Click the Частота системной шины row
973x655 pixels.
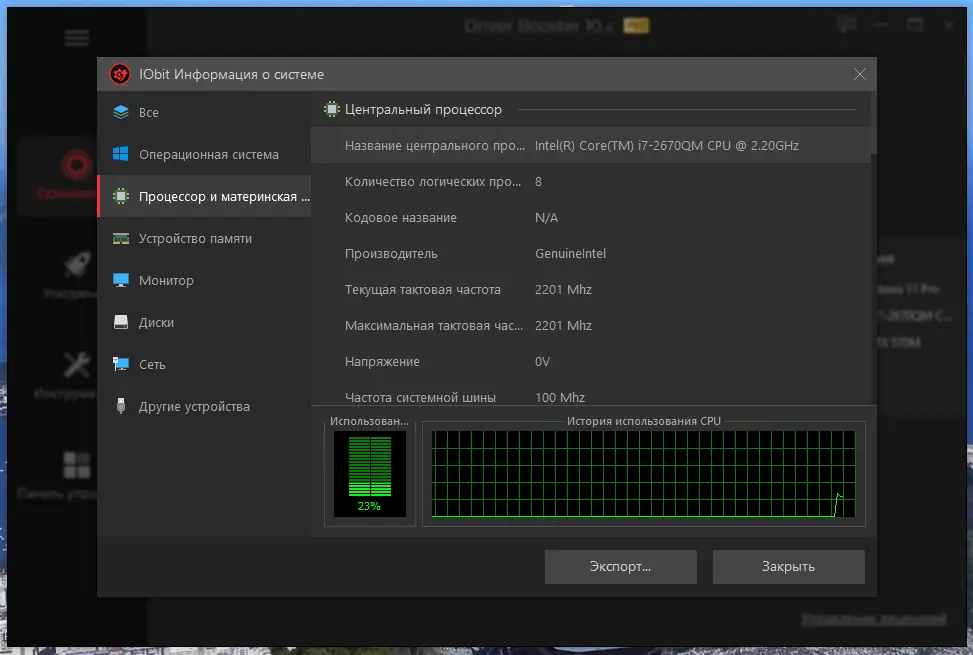click(591, 396)
